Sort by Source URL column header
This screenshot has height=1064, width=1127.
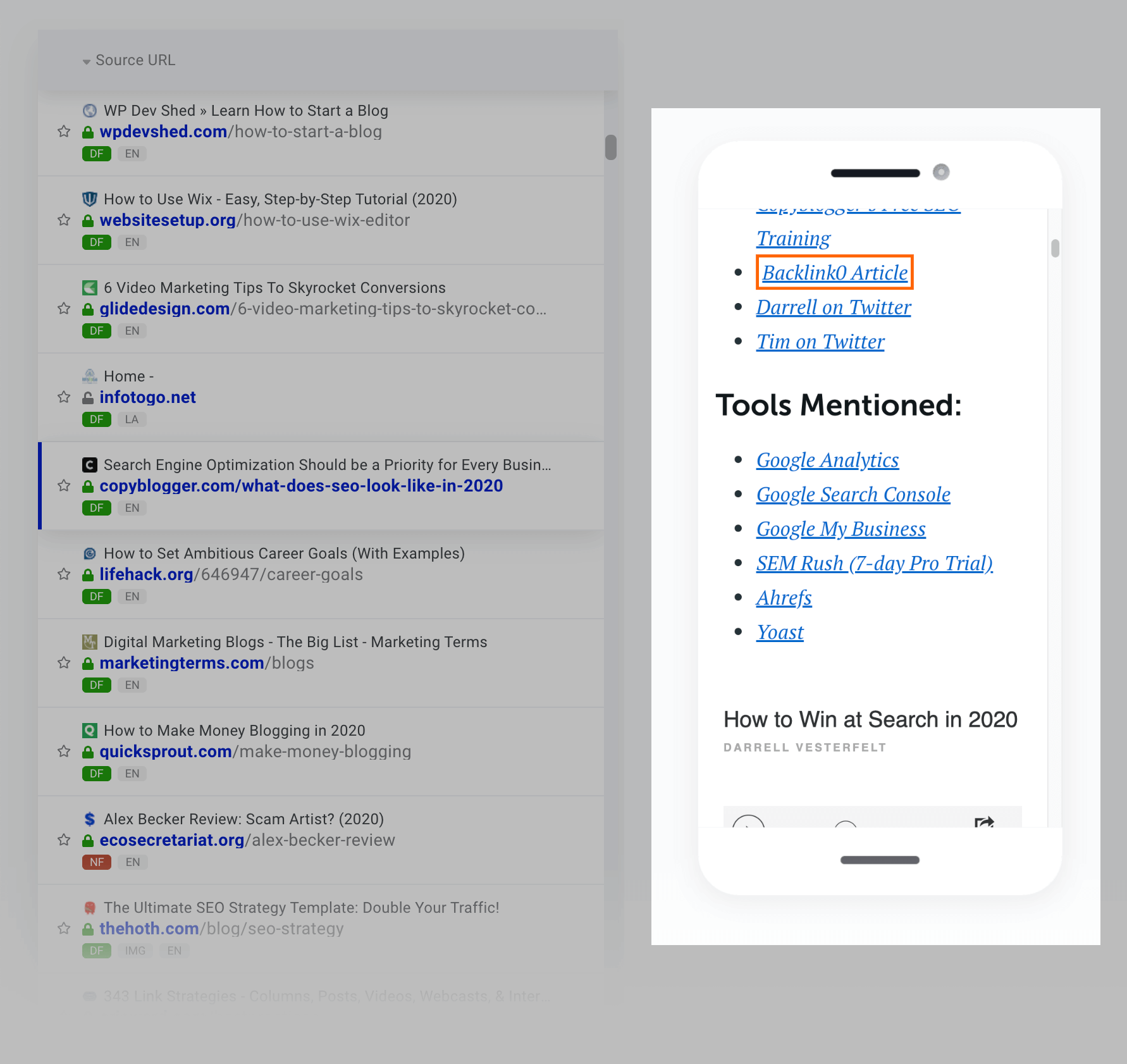tap(129, 60)
